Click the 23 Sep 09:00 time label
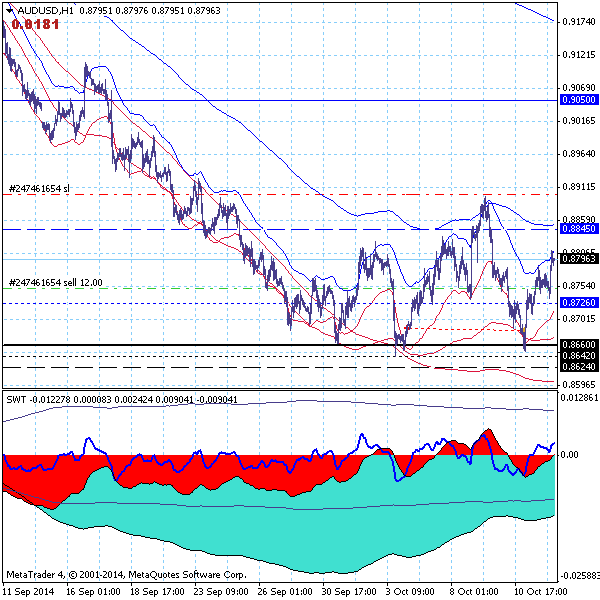The image size is (600, 600). (223, 591)
